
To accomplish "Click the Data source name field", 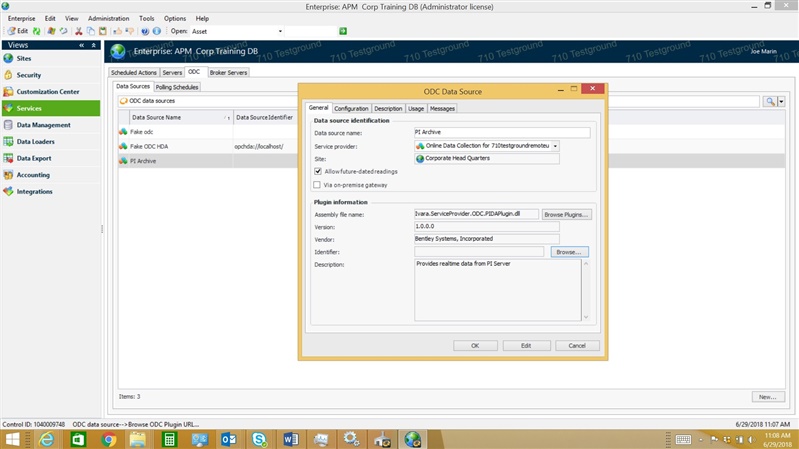I will (x=501, y=132).
